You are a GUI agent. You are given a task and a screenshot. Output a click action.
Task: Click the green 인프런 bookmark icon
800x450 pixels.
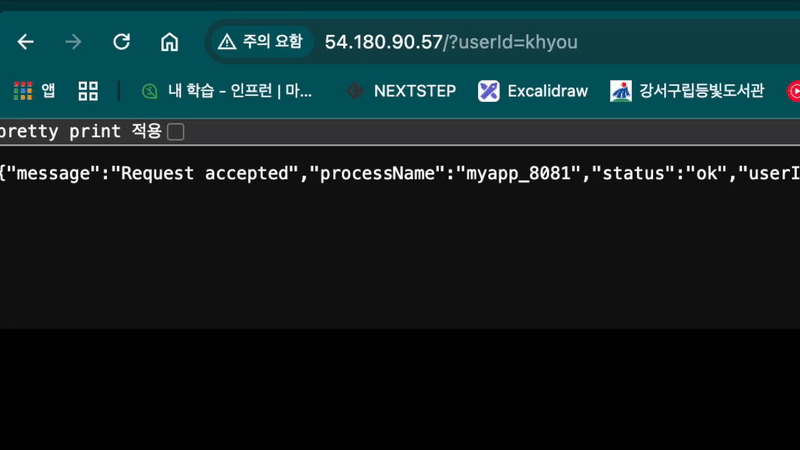click(x=149, y=91)
